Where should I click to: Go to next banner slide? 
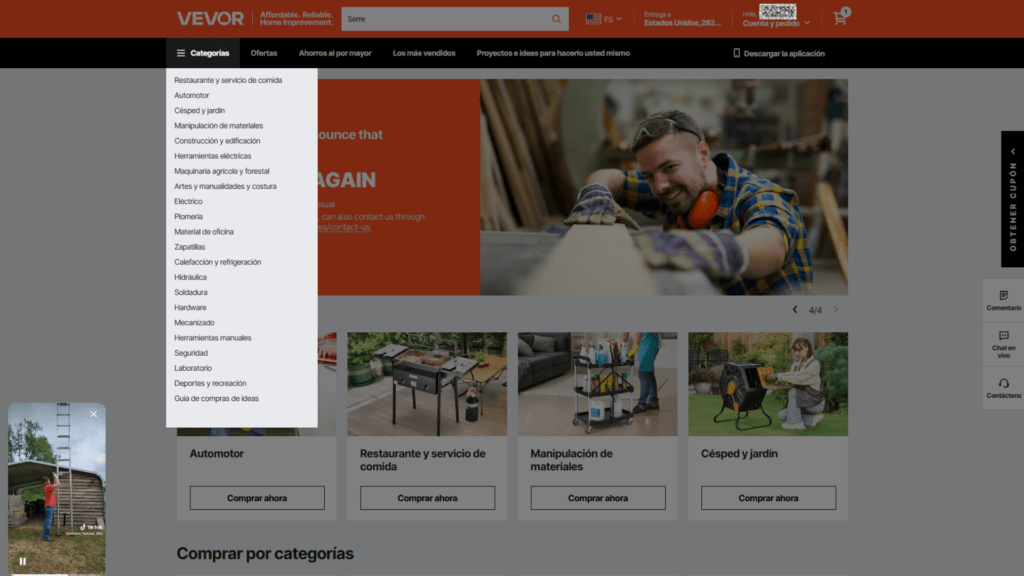click(x=835, y=310)
